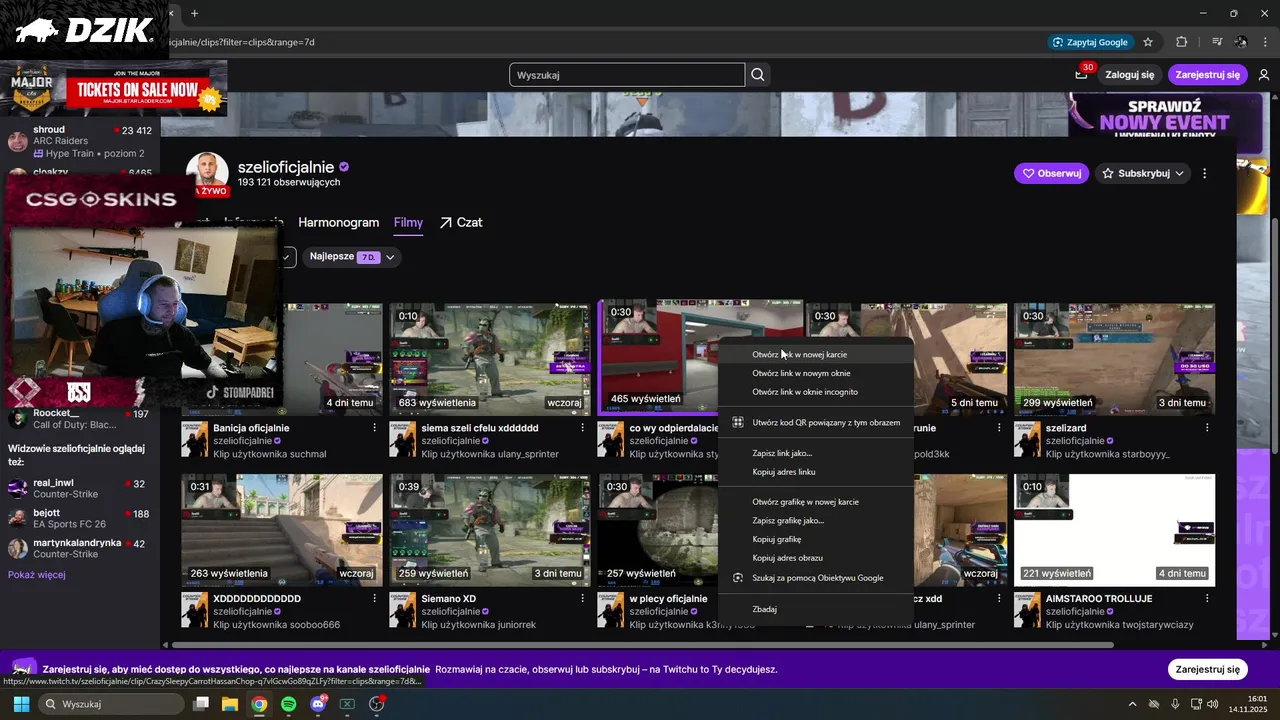Select Kopiuj grafikę menu entry

pos(815,539)
